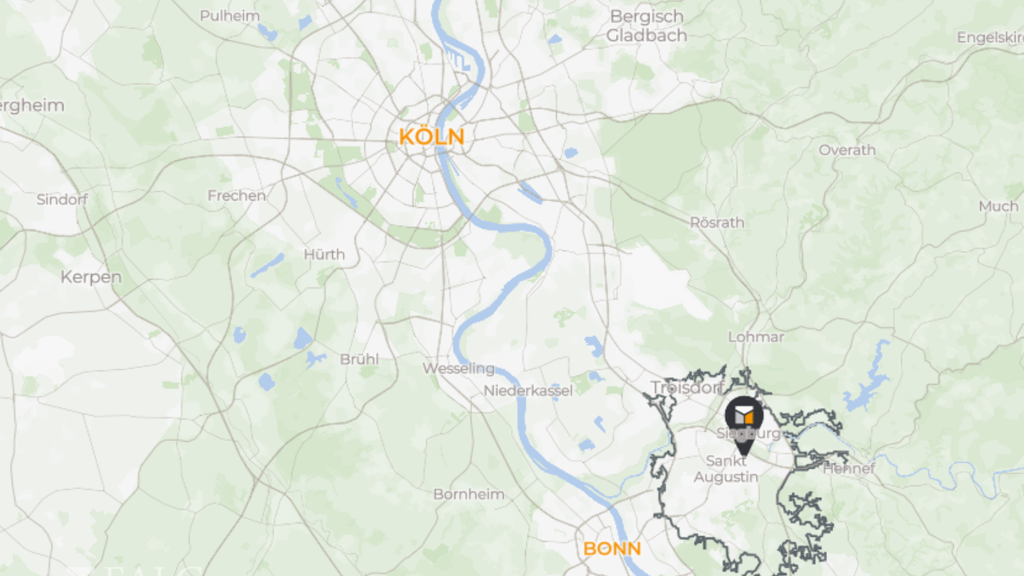Click the Sindorf town label
This screenshot has width=1024, height=576.
(62, 200)
